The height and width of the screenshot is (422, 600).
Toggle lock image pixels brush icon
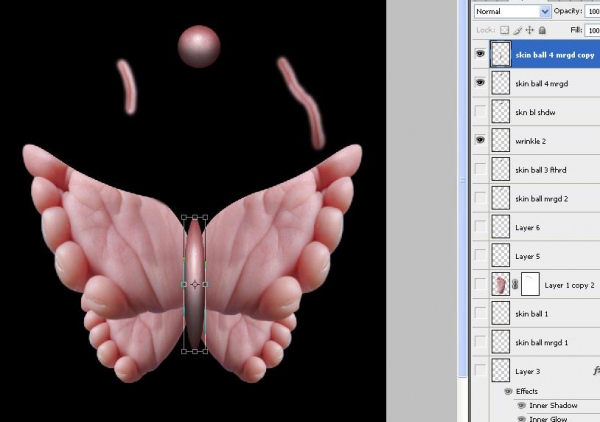[517, 30]
